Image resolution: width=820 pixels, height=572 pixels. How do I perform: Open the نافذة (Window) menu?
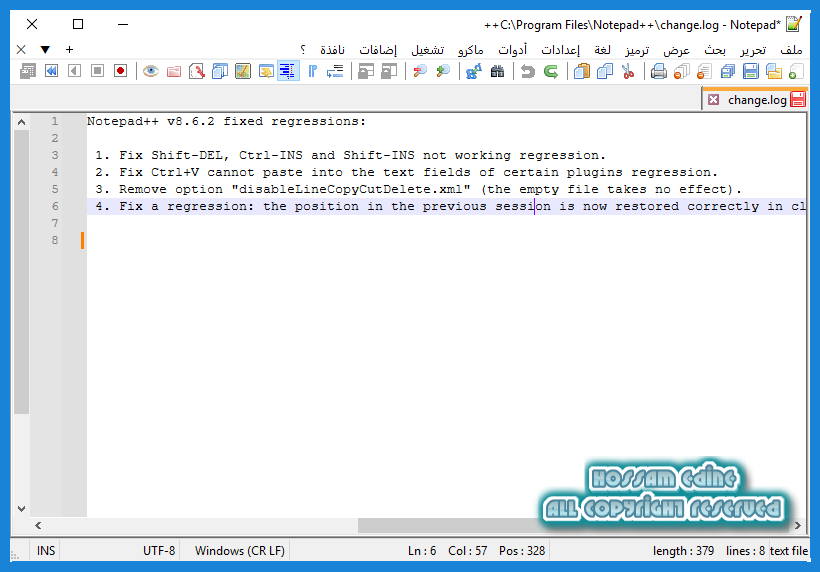pos(332,50)
